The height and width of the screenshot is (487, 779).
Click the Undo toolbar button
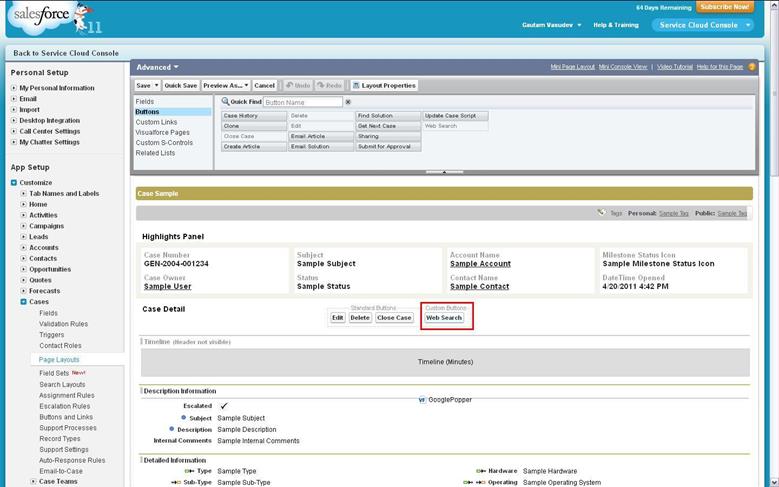click(298, 86)
